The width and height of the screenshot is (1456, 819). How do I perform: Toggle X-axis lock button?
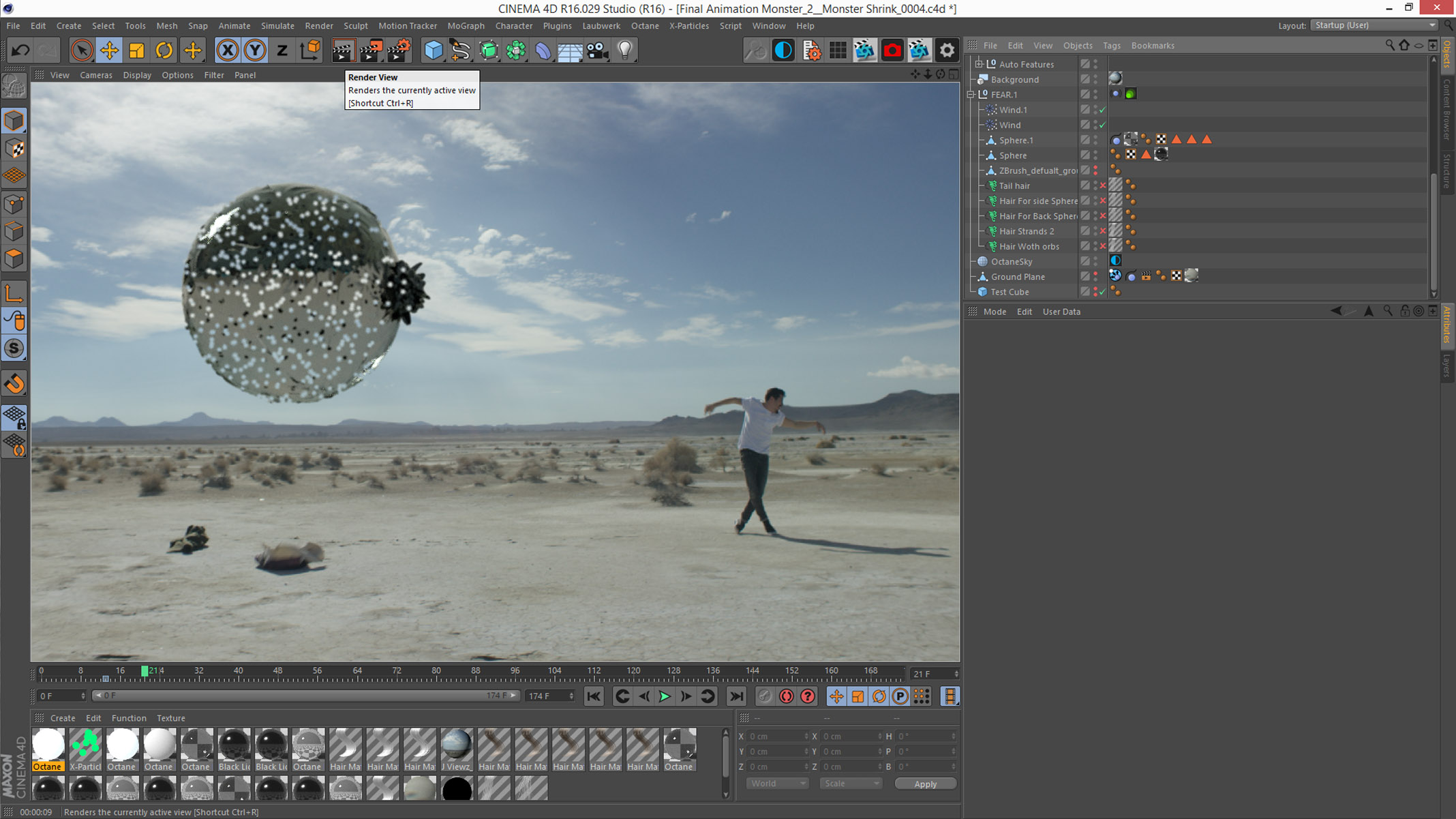(x=228, y=50)
